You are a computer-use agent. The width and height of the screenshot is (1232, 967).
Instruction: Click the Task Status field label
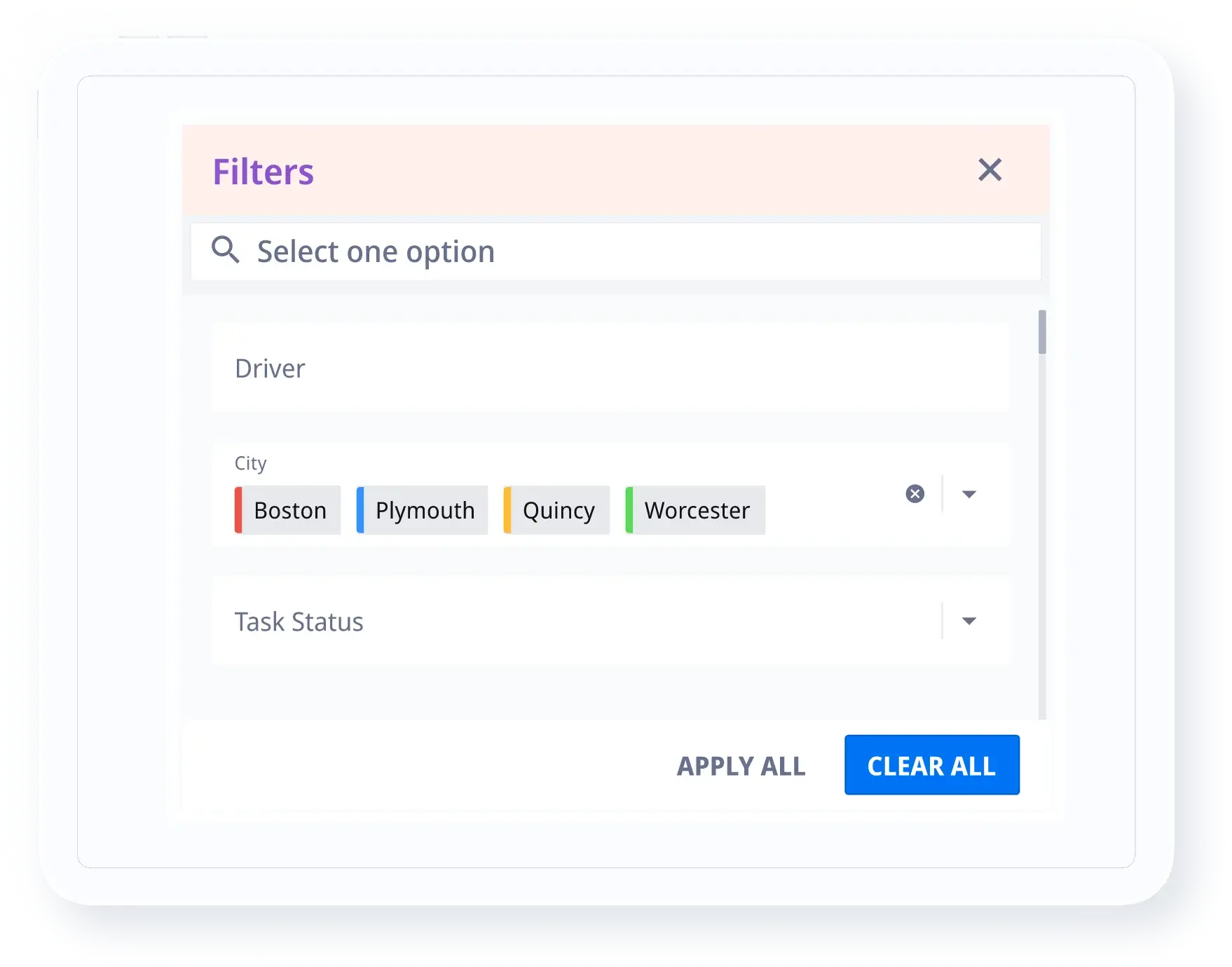(x=299, y=622)
